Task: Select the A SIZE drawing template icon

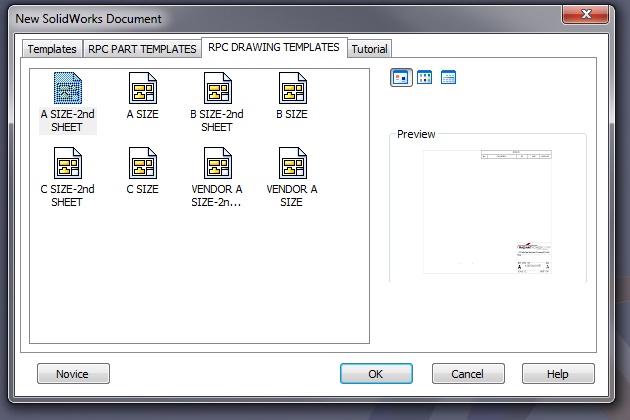Action: (x=143, y=88)
